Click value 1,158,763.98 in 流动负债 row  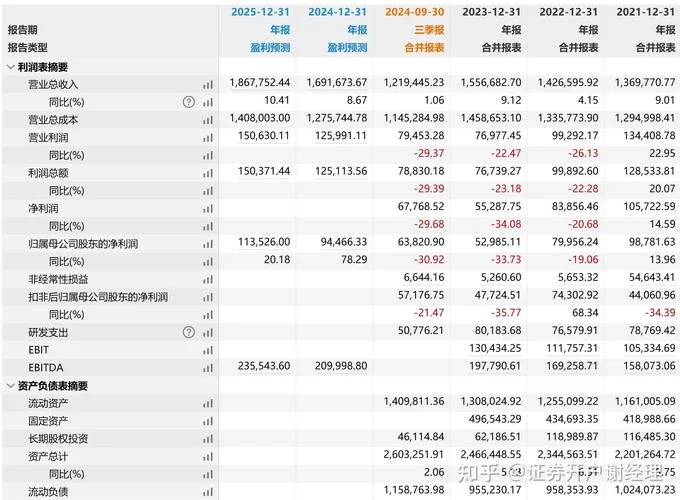(x=414, y=490)
